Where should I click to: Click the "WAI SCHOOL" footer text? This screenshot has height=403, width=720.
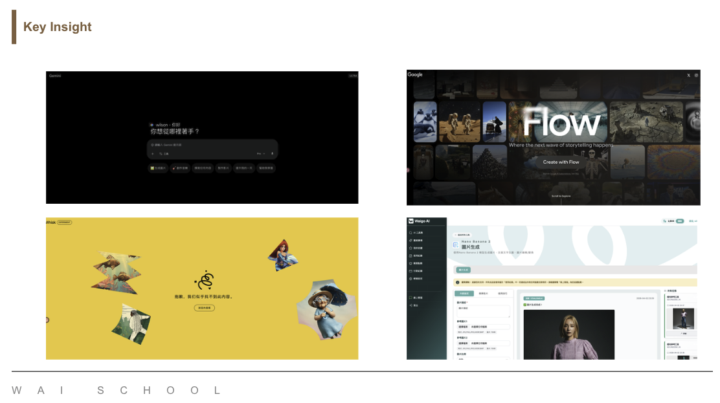[x=117, y=390]
